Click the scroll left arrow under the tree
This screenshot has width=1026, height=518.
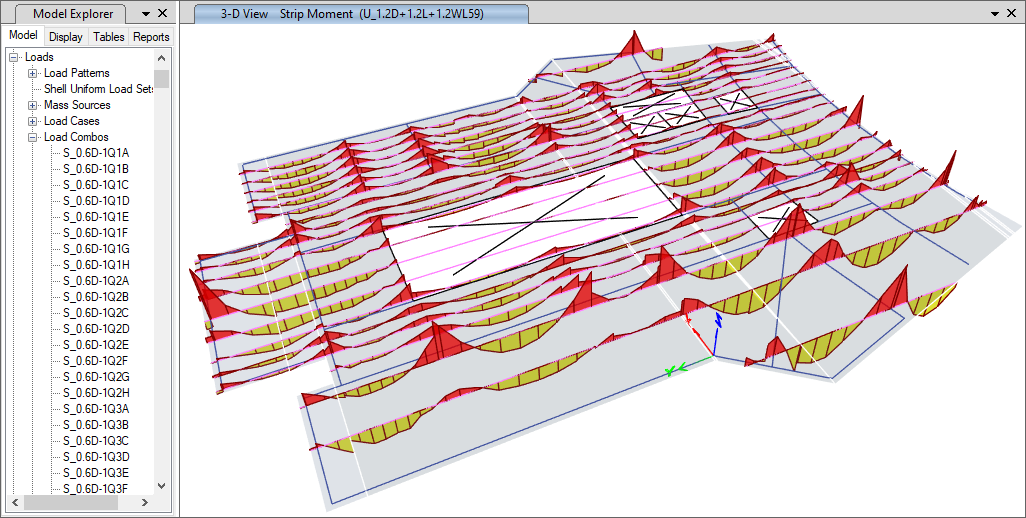(15, 502)
